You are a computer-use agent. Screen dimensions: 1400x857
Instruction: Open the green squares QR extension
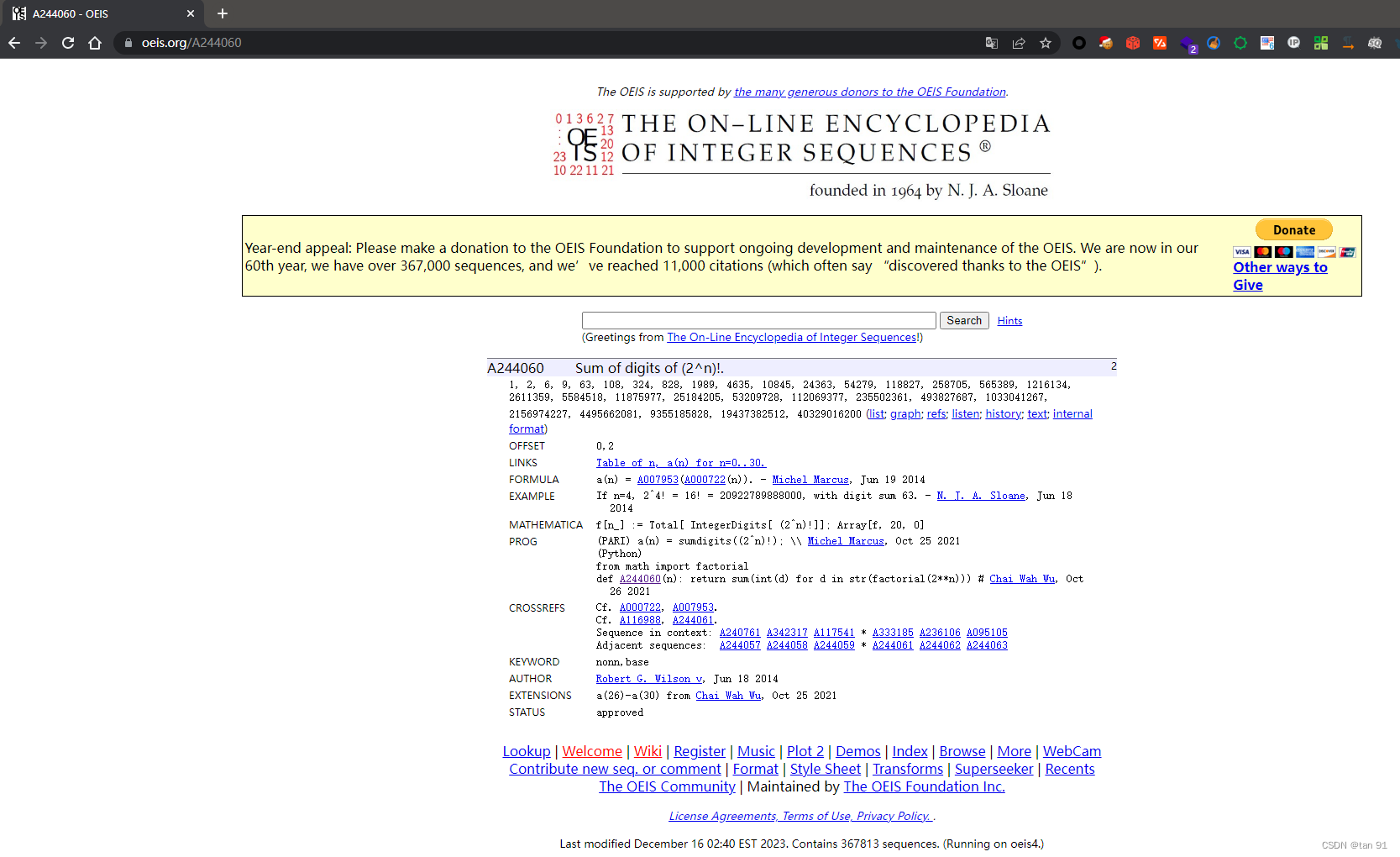[x=1321, y=43]
